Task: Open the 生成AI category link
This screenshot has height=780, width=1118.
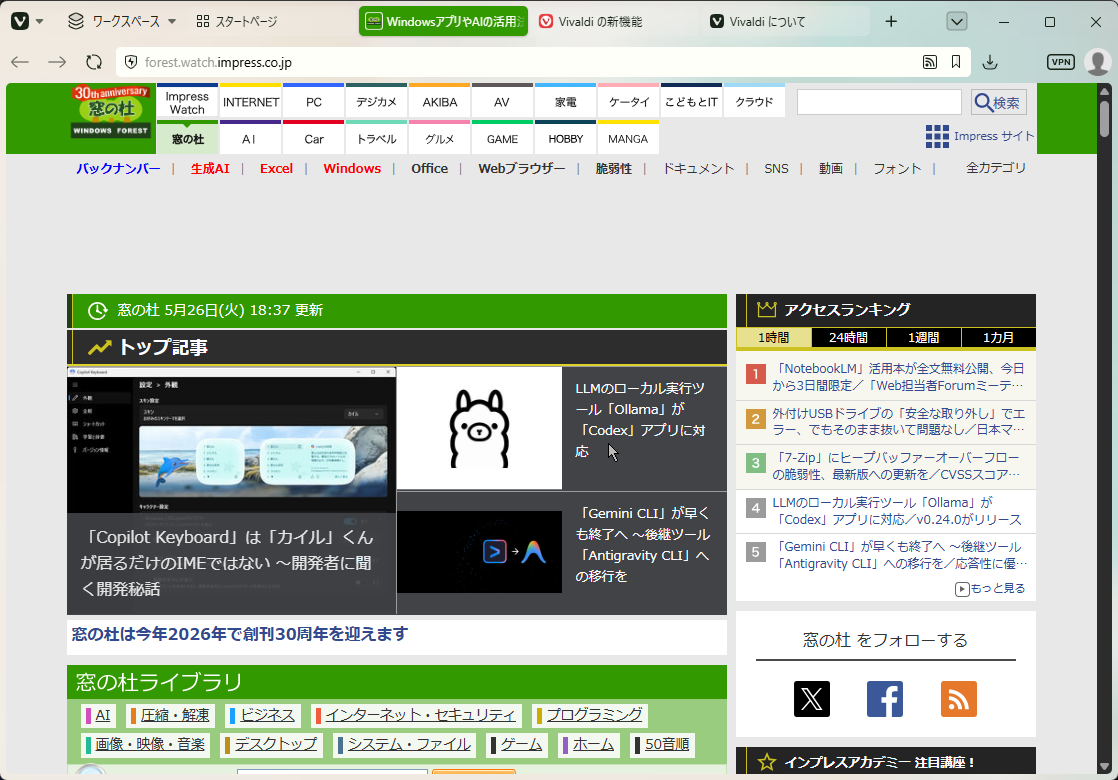Action: [x=210, y=168]
